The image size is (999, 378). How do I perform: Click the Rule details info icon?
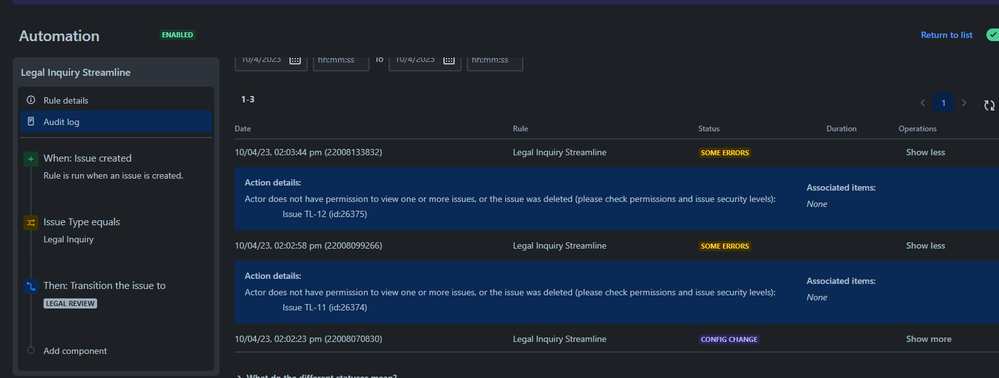[x=31, y=101]
